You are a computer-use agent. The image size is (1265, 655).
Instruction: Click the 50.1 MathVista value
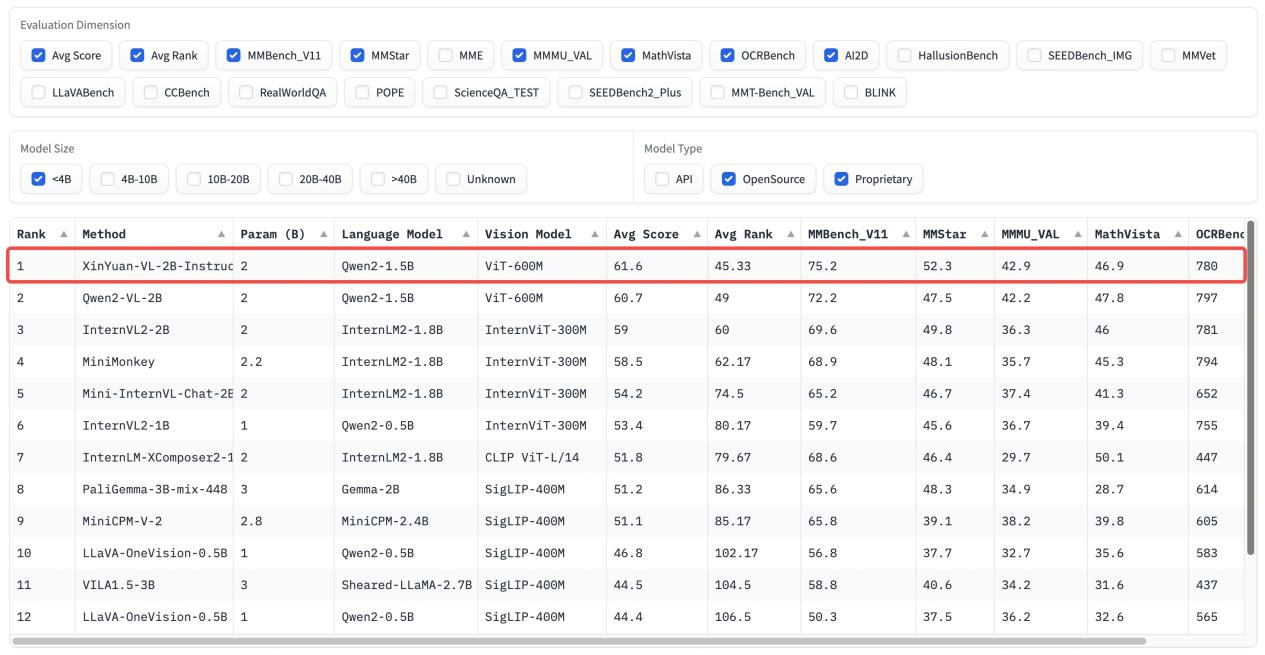(1109, 457)
